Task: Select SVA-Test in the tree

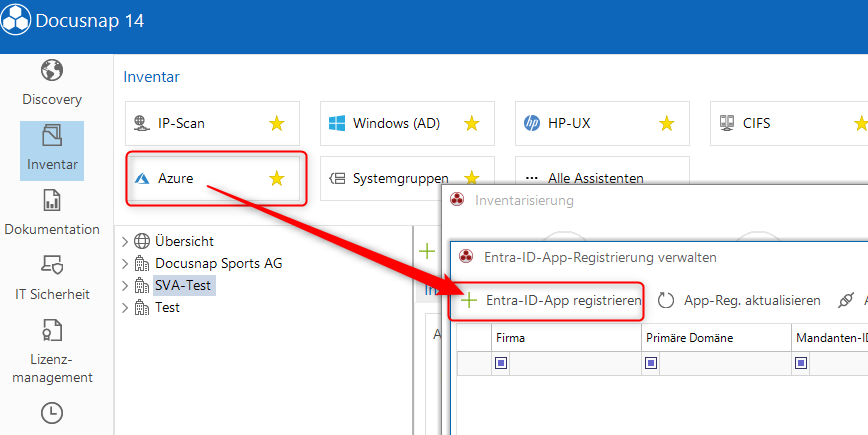Action: click(184, 285)
